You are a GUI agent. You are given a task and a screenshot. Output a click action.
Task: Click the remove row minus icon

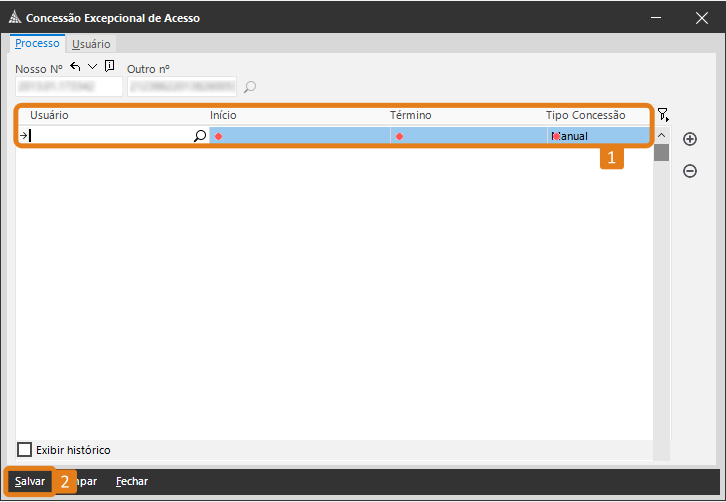(690, 171)
